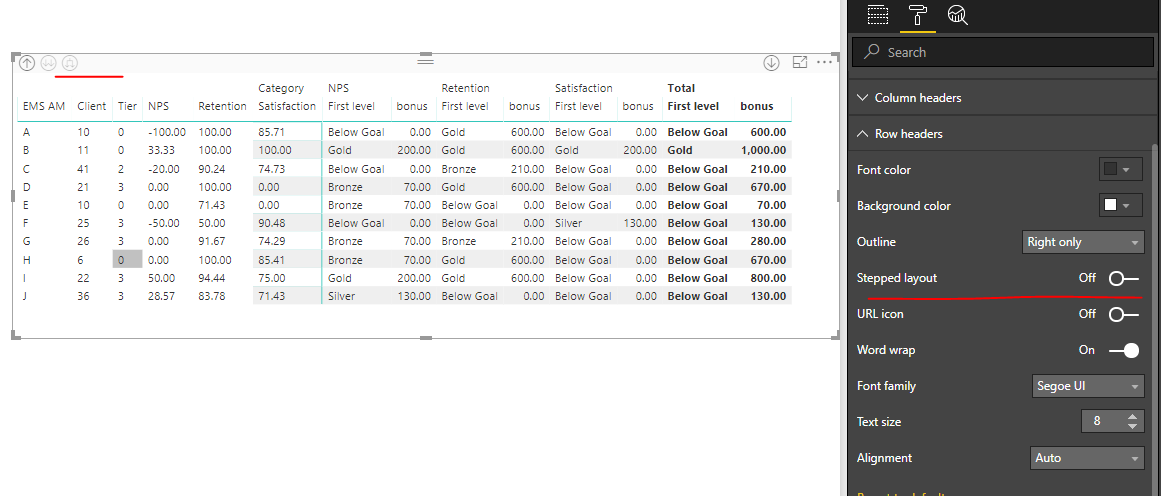Click the Tier column header
The width and height of the screenshot is (1161, 496).
tap(127, 106)
